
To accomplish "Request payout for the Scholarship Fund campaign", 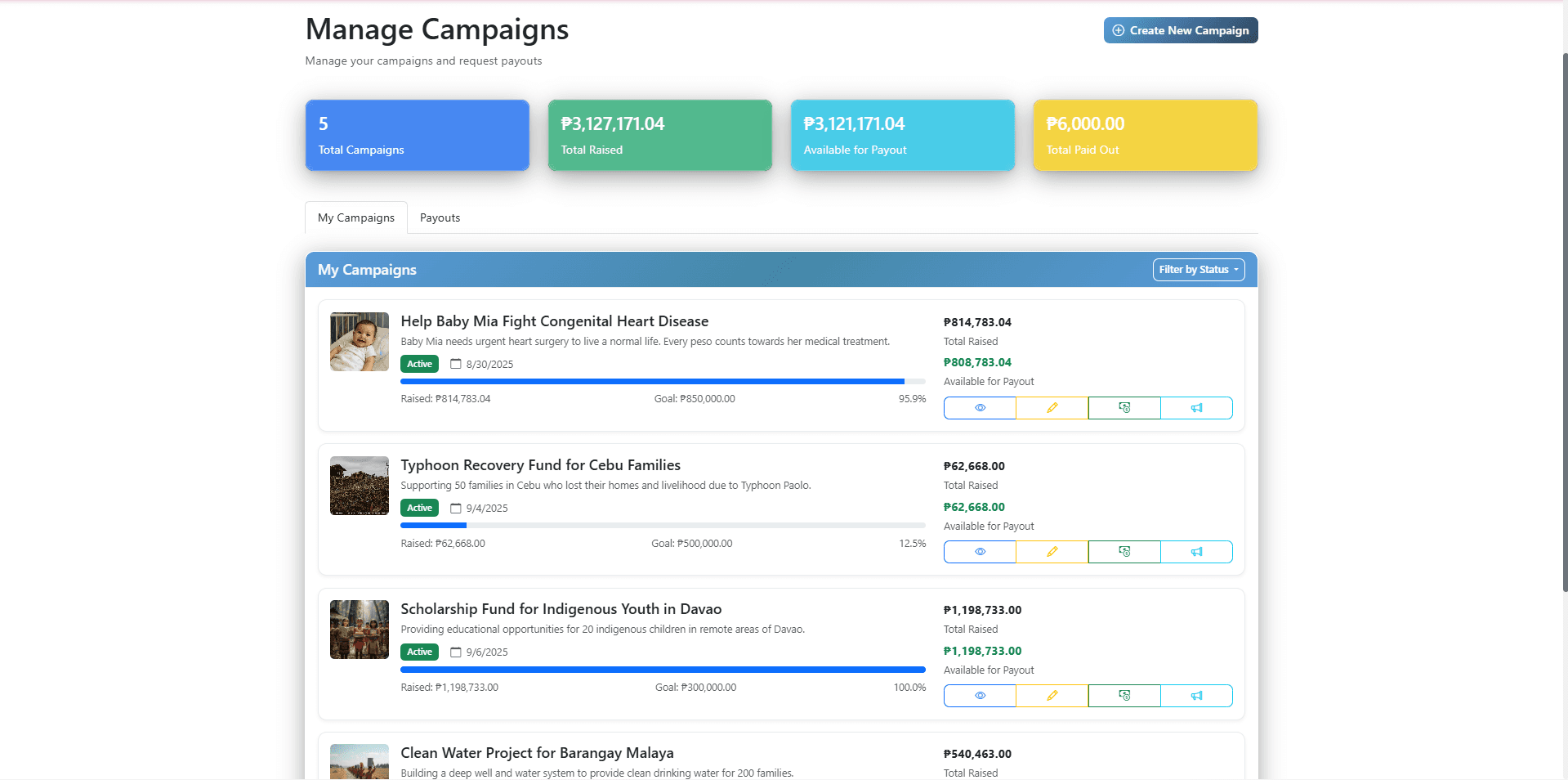I will [1124, 696].
